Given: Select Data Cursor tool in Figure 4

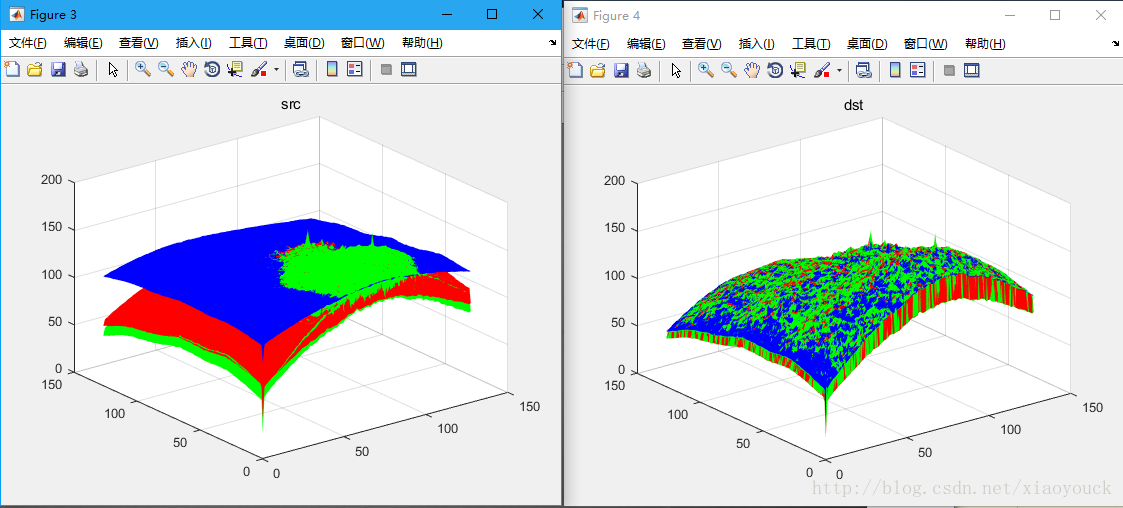Looking at the screenshot, I should pos(797,70).
